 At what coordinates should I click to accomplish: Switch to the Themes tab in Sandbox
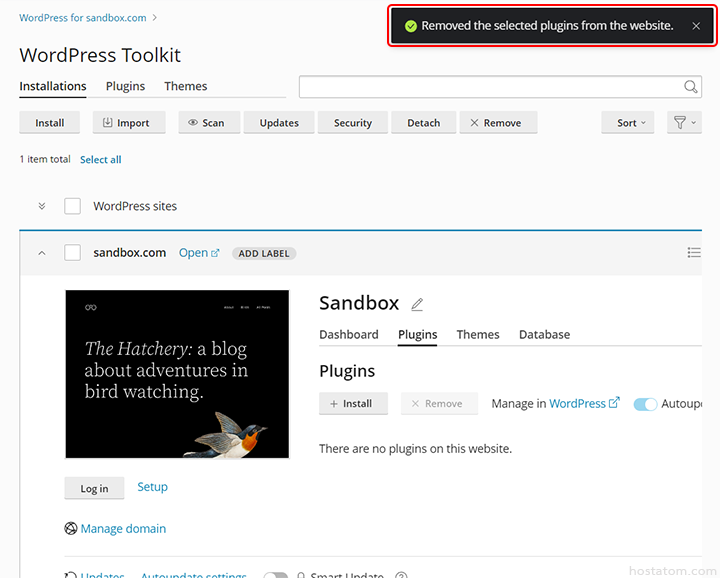(478, 334)
